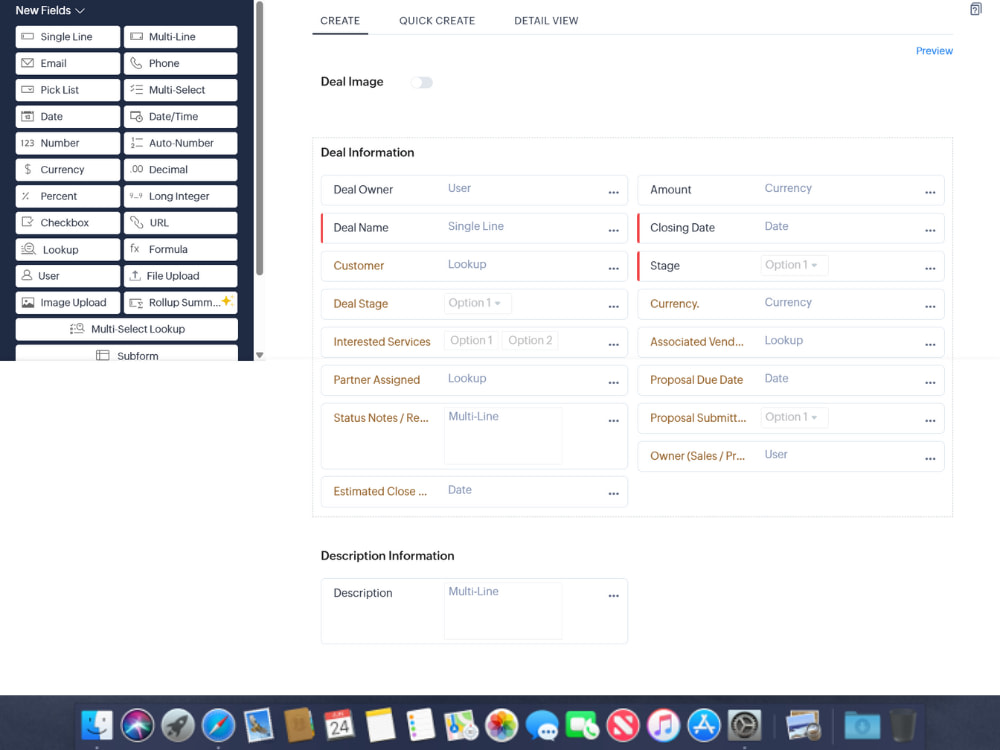Choose the Image Upload field icon
Image resolution: width=1000 pixels, height=750 pixels.
click(27, 303)
